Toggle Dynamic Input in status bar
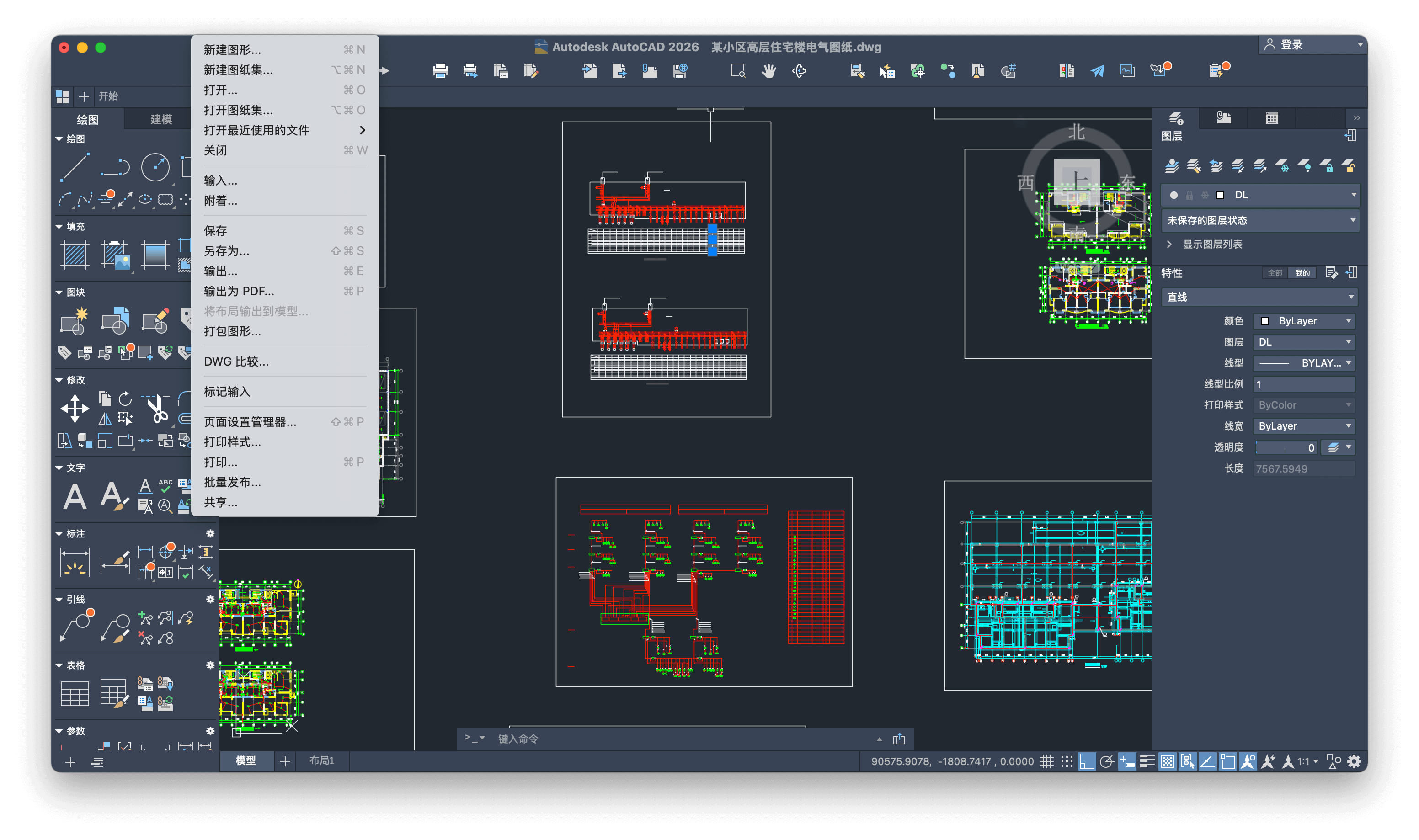 click(x=1126, y=761)
